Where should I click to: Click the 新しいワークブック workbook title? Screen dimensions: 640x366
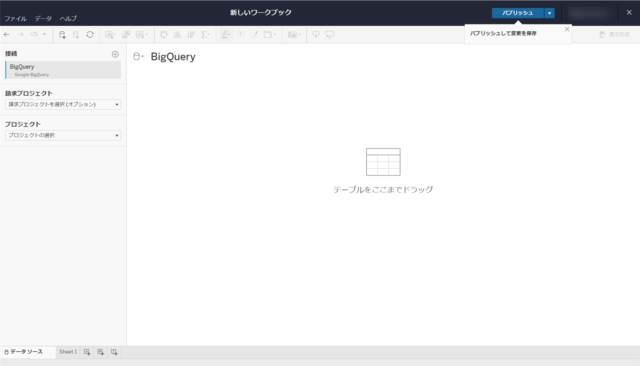click(261, 13)
